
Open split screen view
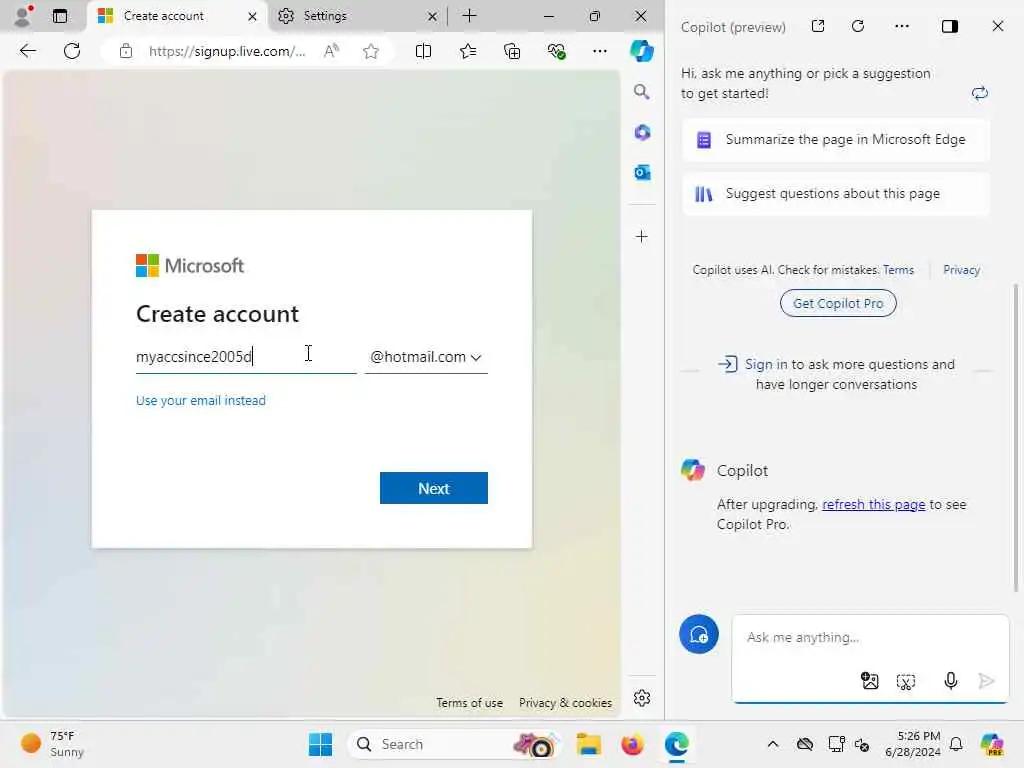pyautogui.click(x=423, y=51)
